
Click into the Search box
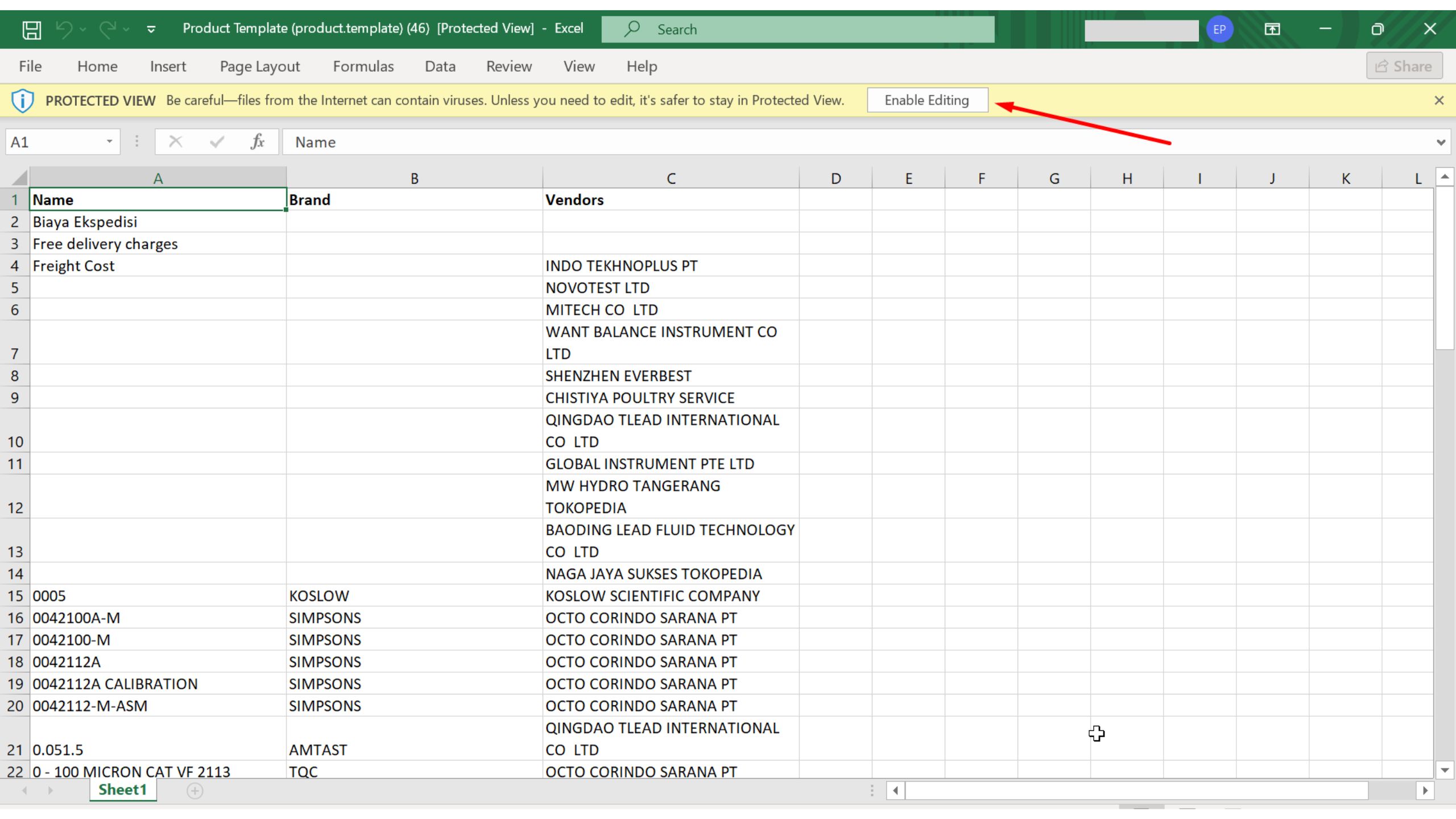pyautogui.click(x=798, y=29)
